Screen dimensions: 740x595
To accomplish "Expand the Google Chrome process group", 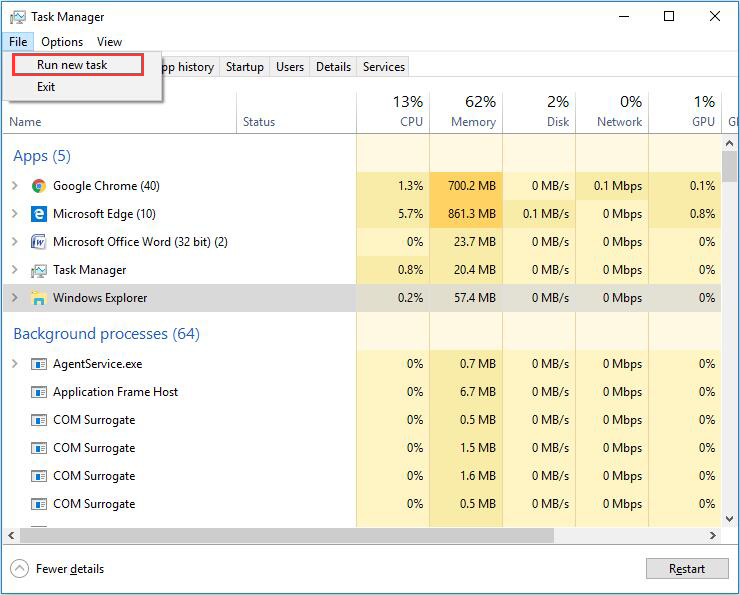I will pos(15,186).
